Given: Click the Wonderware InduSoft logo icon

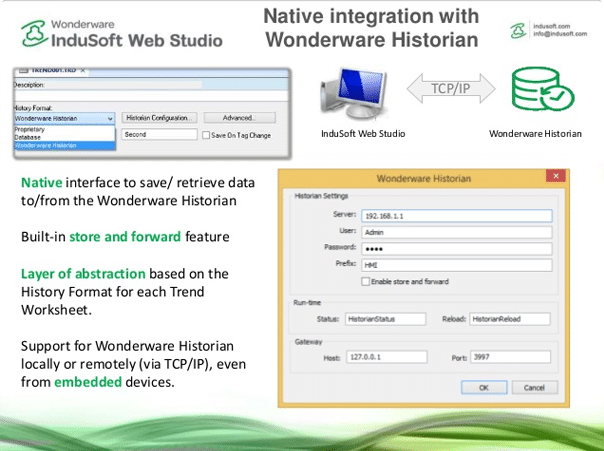Looking at the screenshot, I should (34, 34).
